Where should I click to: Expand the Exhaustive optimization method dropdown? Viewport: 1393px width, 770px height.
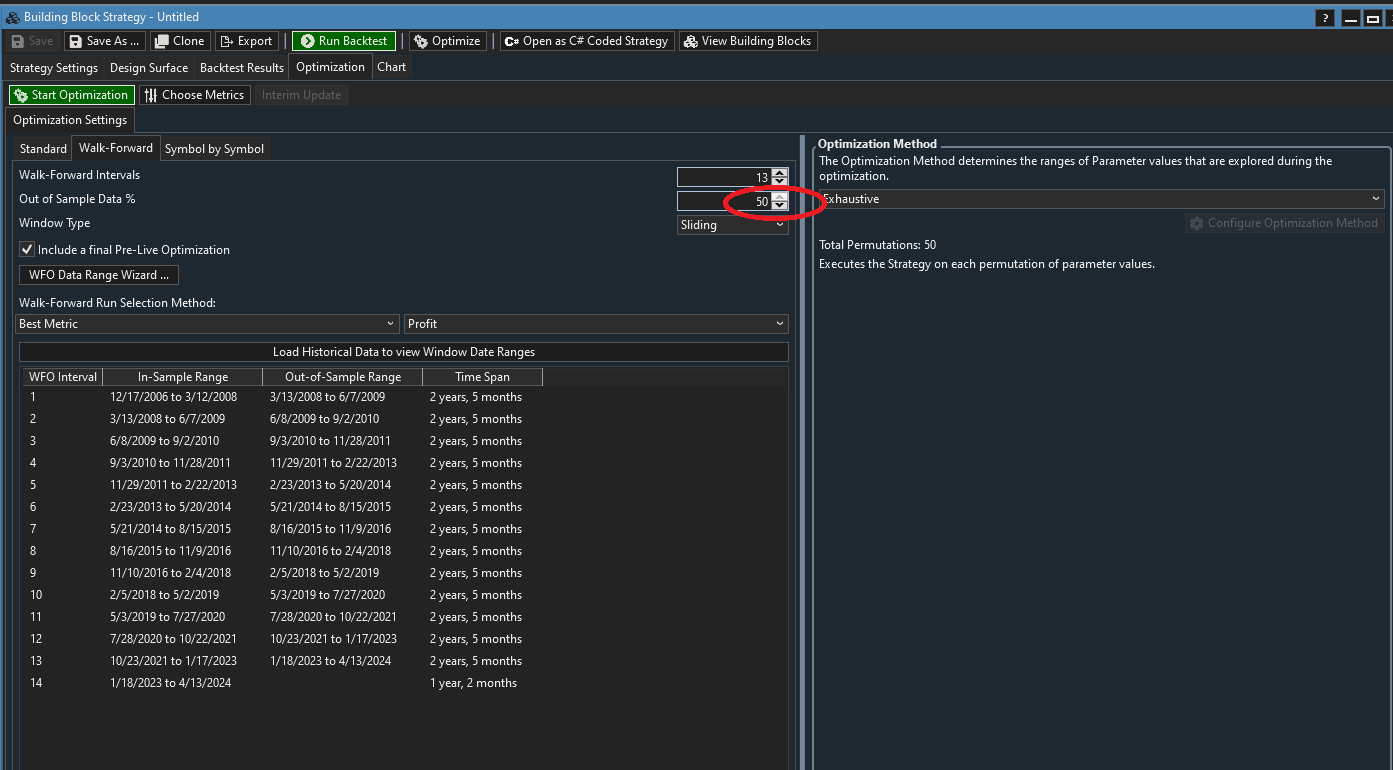(x=1100, y=199)
